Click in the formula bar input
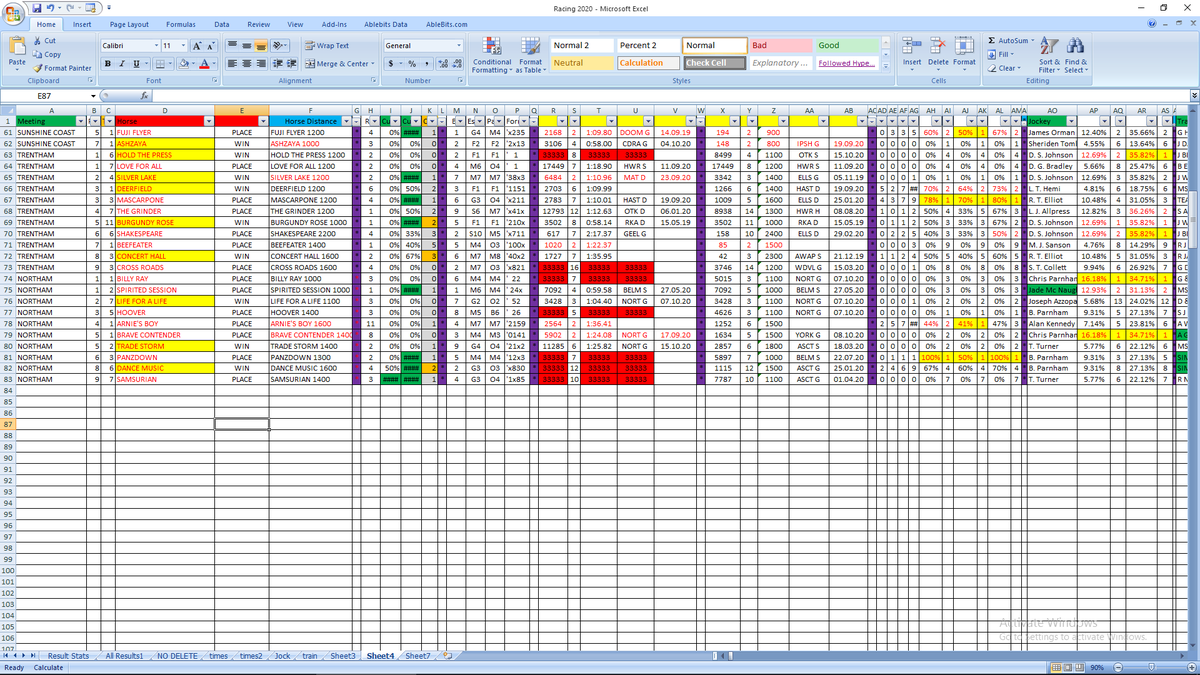Image resolution: width=1200 pixels, height=675 pixels. pos(668,95)
